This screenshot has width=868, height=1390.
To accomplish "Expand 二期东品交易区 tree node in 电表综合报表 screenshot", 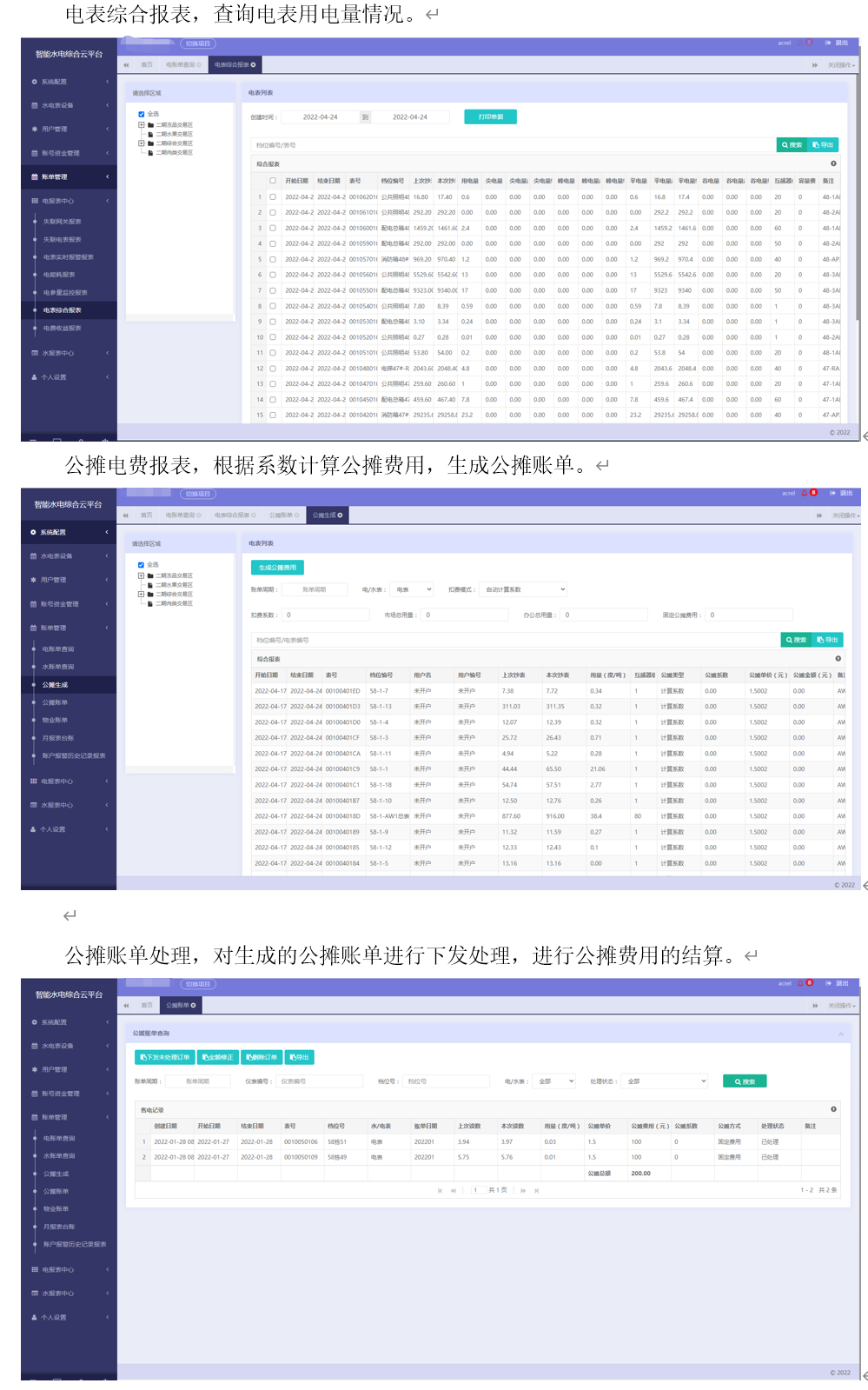I will pos(142,125).
